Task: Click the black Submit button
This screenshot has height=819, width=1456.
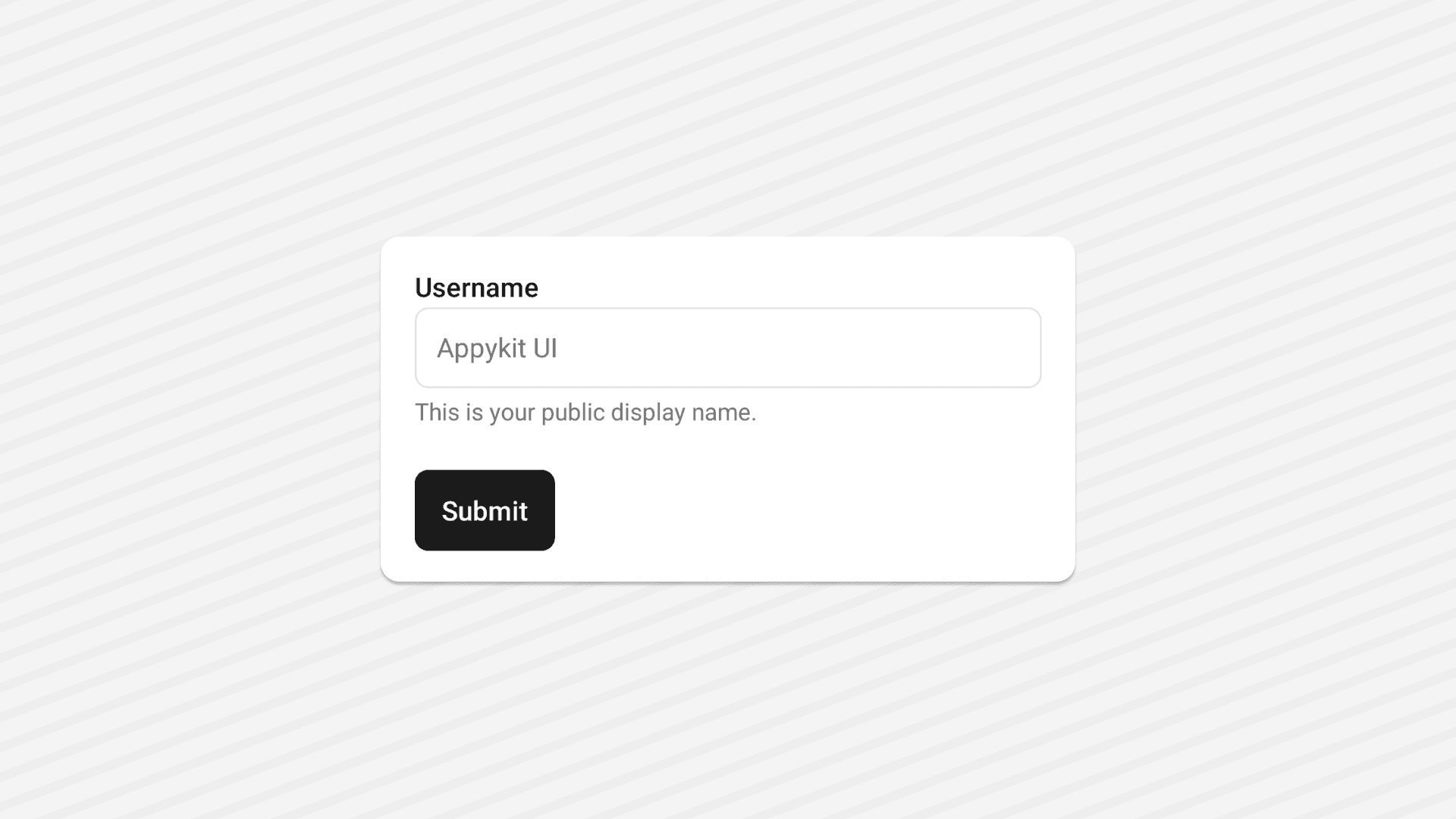Action: pos(485,510)
